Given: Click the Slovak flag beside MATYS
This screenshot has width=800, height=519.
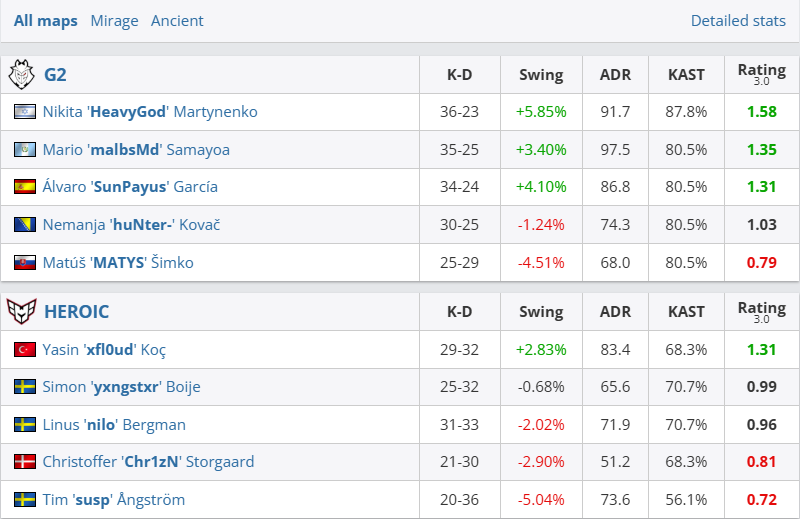Looking at the screenshot, I should coord(25,263).
